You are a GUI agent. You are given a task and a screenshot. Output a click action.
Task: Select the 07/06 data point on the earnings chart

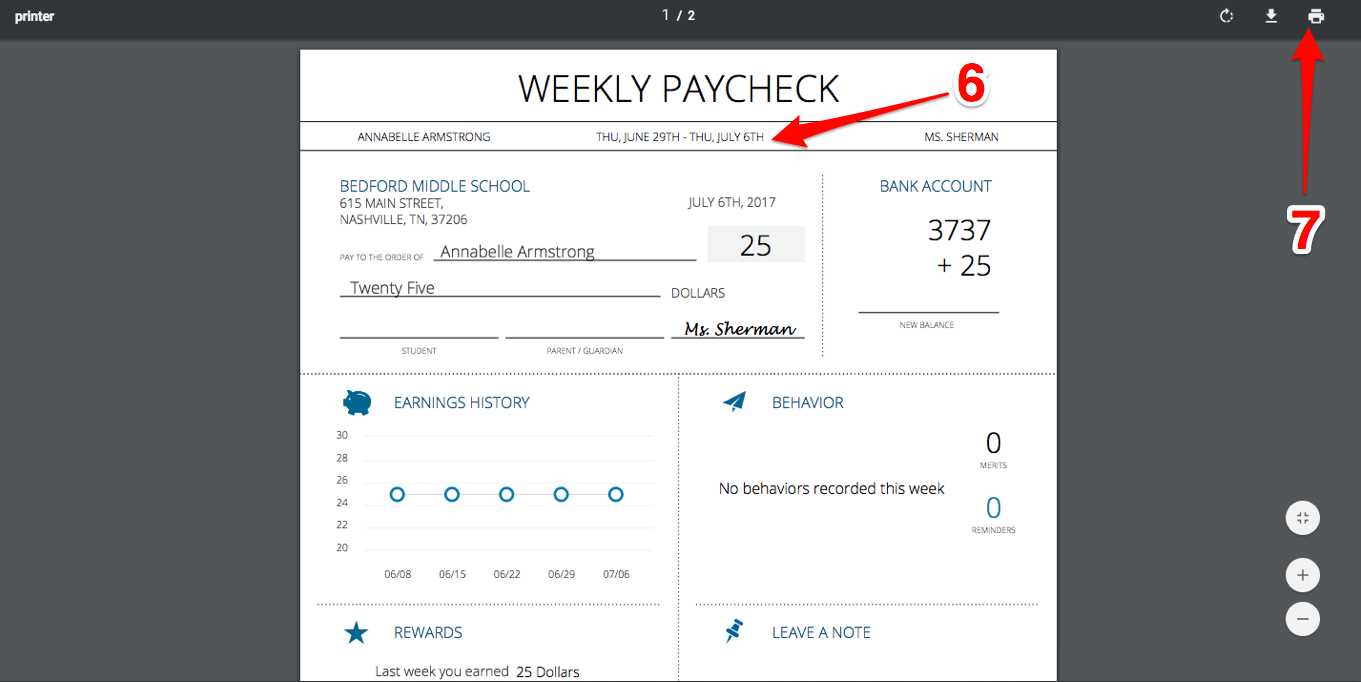click(x=615, y=494)
